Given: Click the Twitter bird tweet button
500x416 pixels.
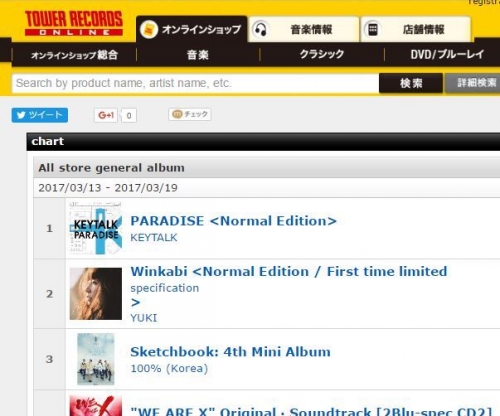Looking at the screenshot, I should [x=40, y=115].
